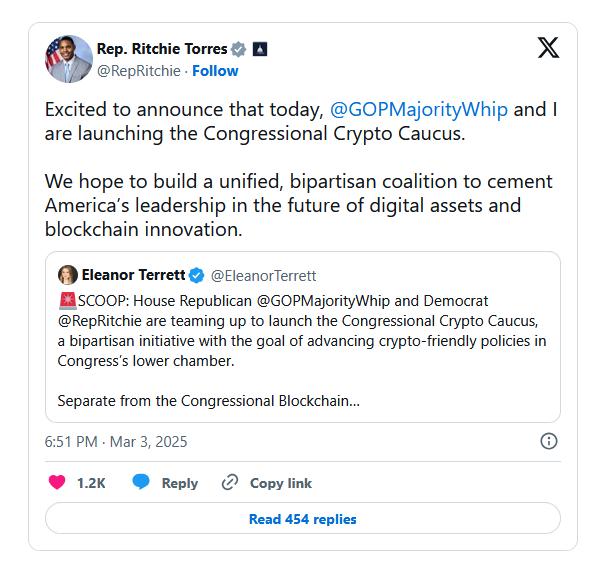The width and height of the screenshot is (600, 568).
Task: Open Rep. Ritchie Torres profile avatar
Action: 69,59
